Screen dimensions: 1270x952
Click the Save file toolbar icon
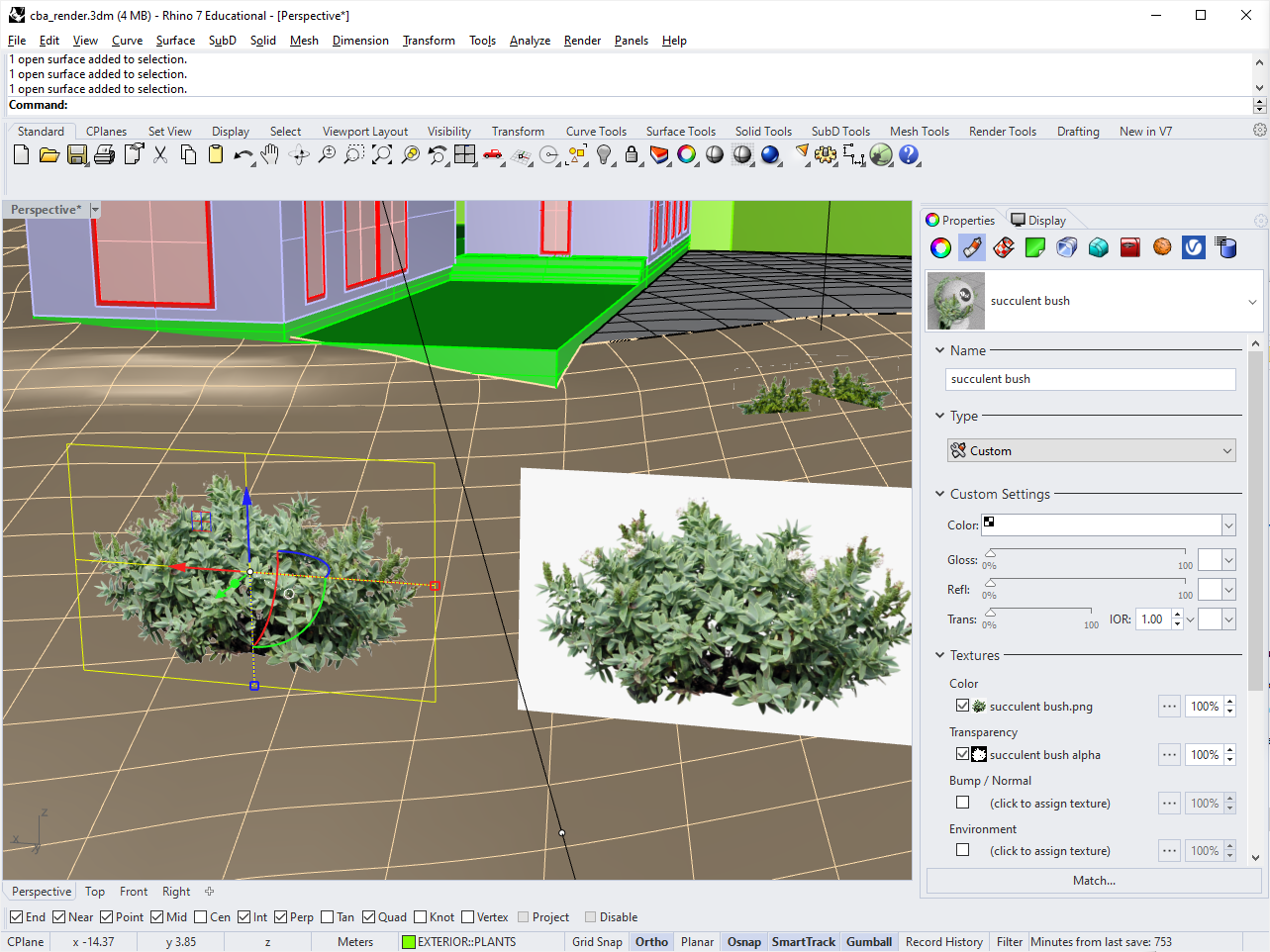click(77, 155)
